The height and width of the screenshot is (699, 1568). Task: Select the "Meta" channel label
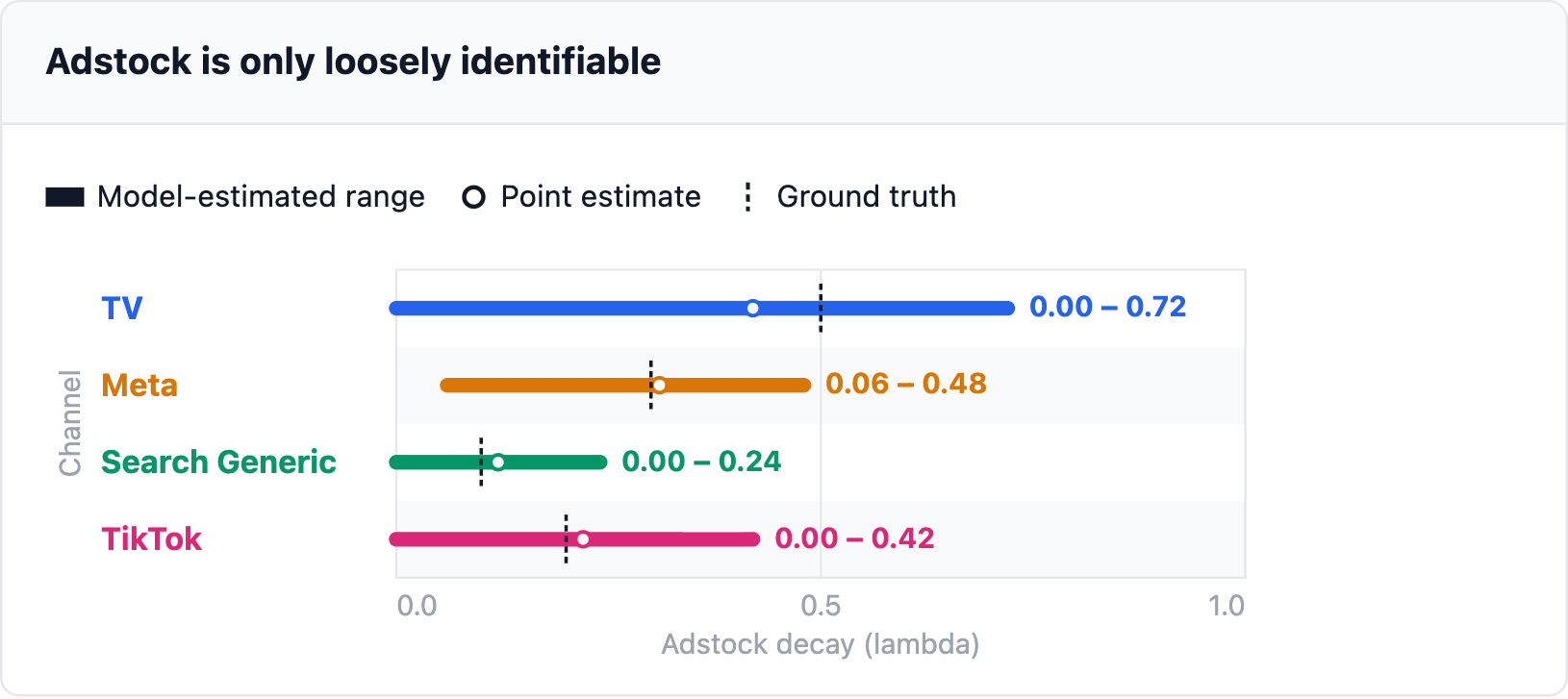139,386
